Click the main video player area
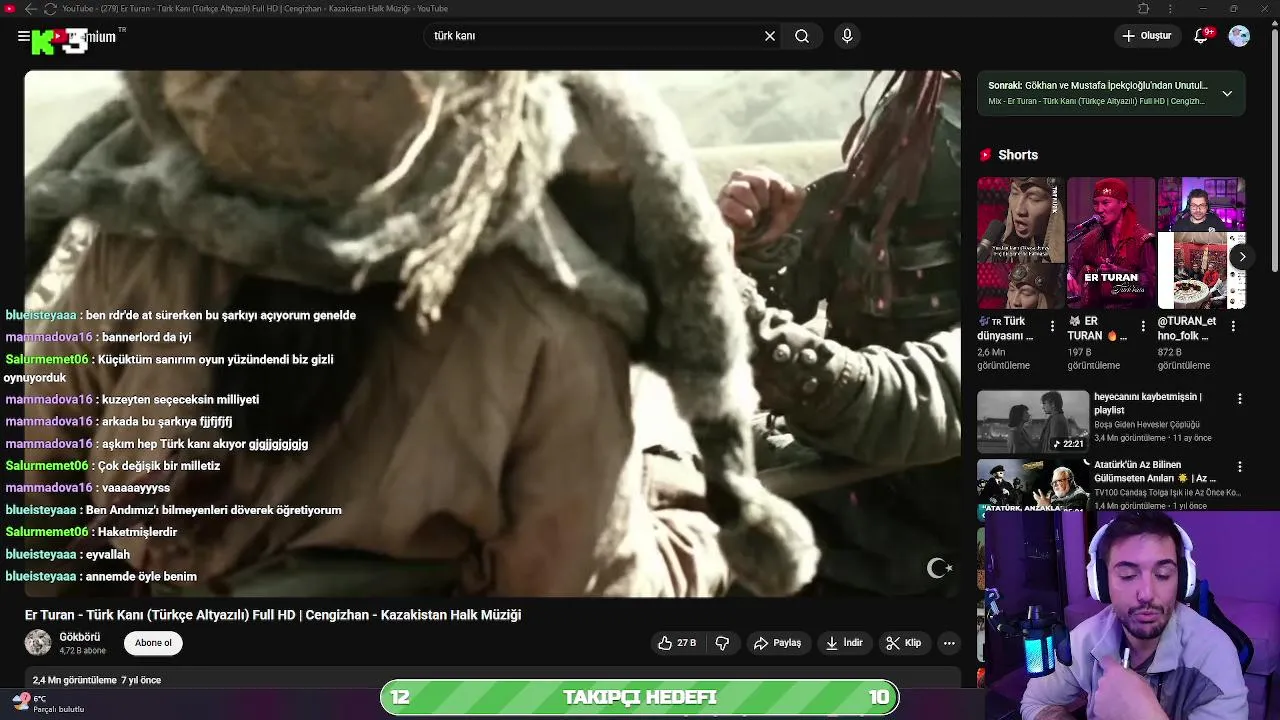This screenshot has width=1280, height=720. point(492,333)
